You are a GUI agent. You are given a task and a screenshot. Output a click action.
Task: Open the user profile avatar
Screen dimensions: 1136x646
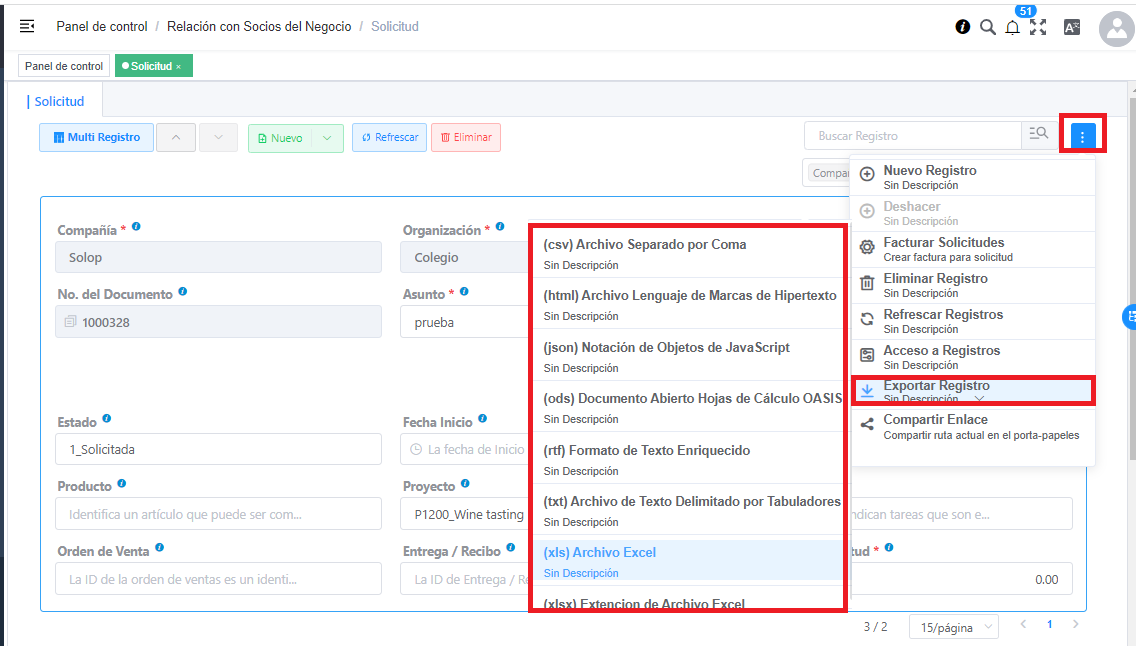pyautogui.click(x=1116, y=29)
